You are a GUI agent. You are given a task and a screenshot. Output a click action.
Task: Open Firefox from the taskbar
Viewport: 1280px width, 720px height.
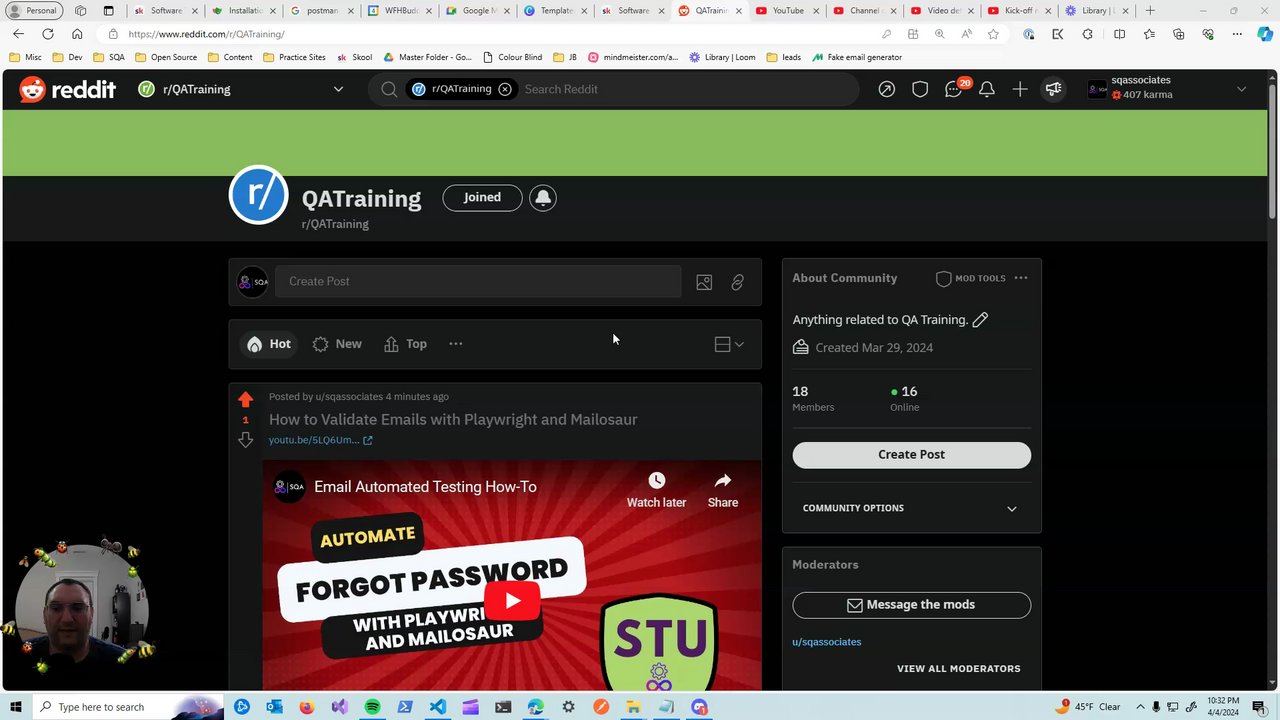click(x=306, y=707)
